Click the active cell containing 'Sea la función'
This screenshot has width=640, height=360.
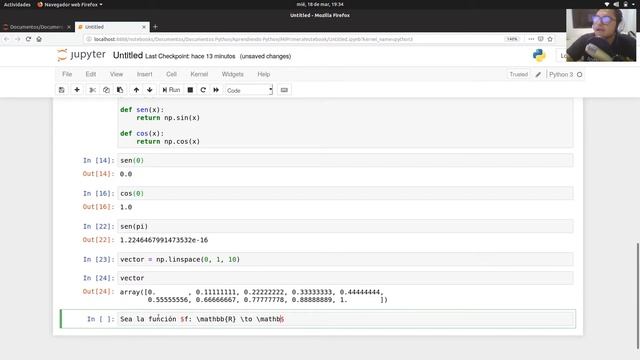coord(346,319)
